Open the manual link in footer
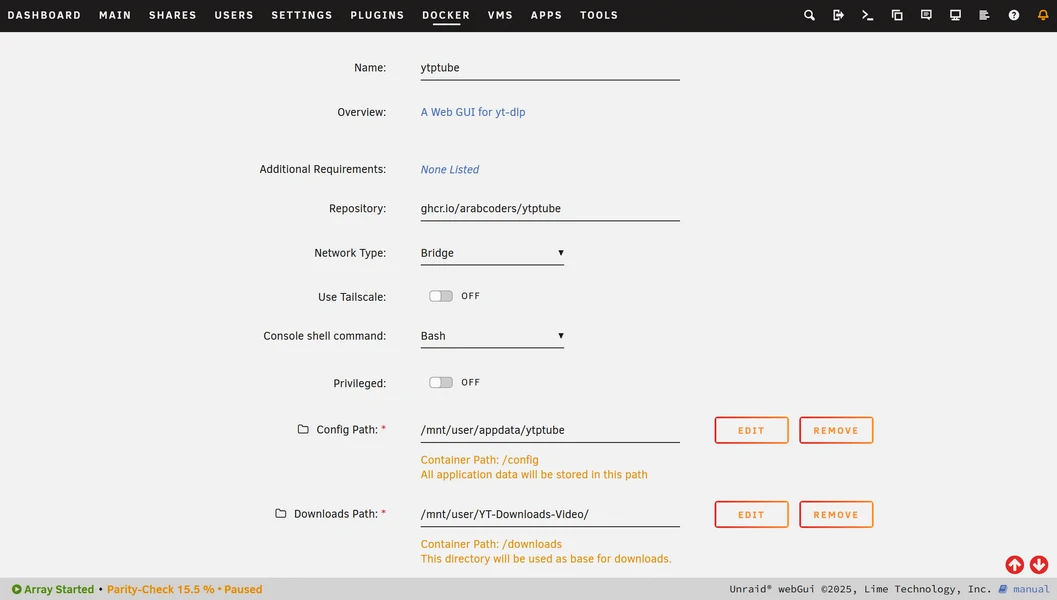 tap(1030, 589)
